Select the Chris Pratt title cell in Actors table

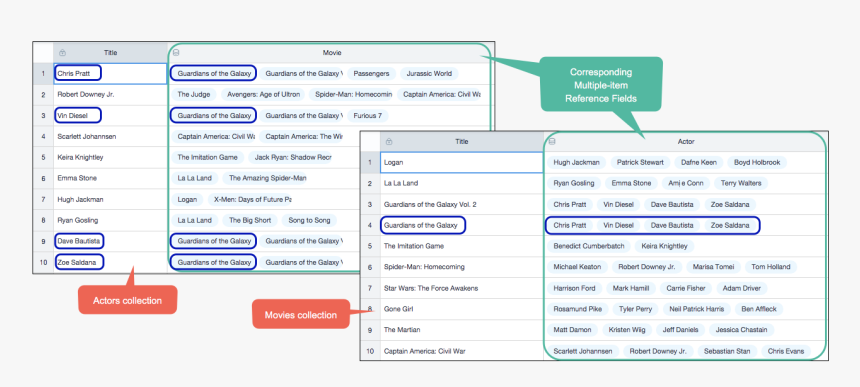(110, 73)
